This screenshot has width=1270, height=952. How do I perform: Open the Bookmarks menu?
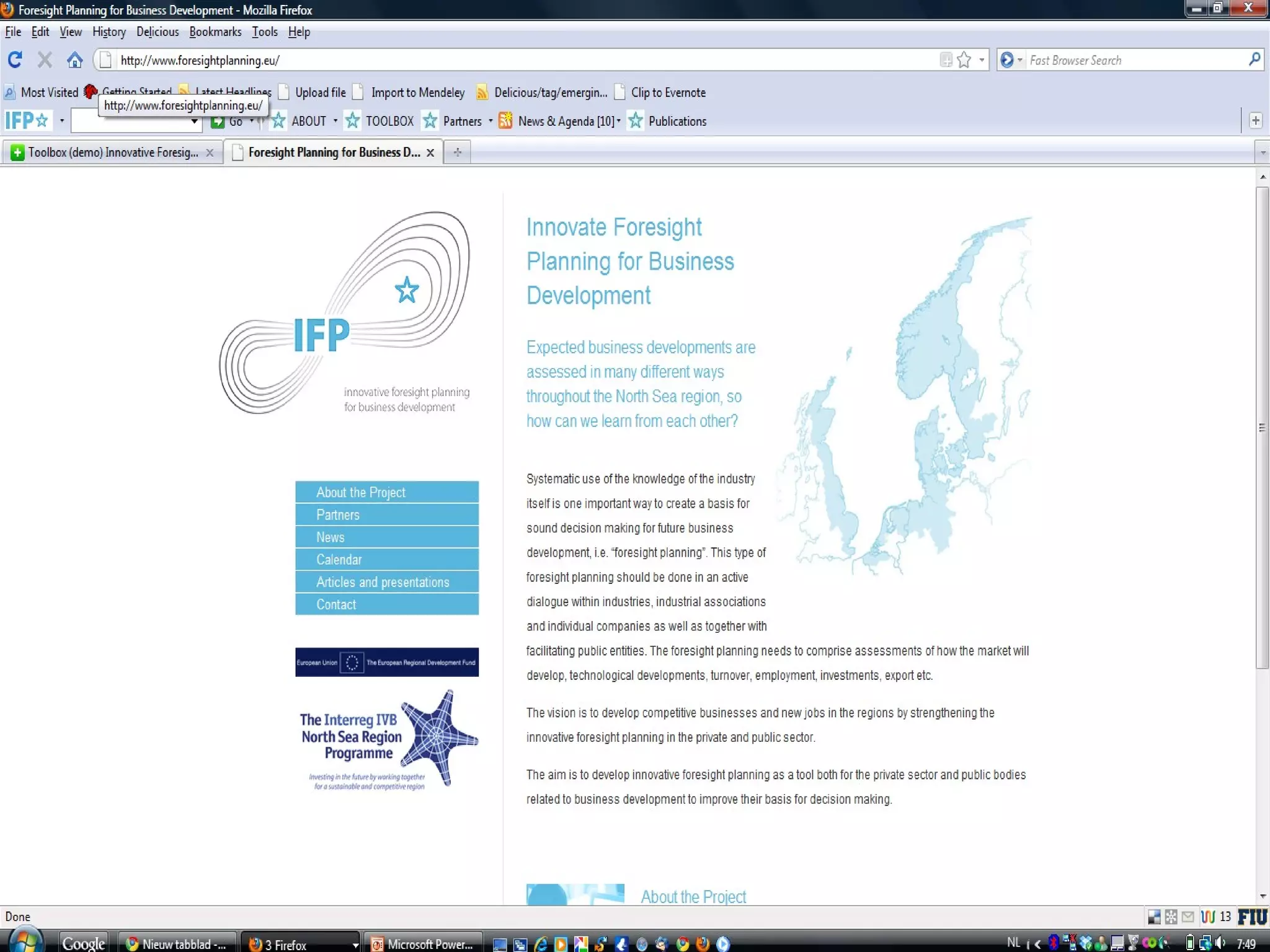(215, 32)
